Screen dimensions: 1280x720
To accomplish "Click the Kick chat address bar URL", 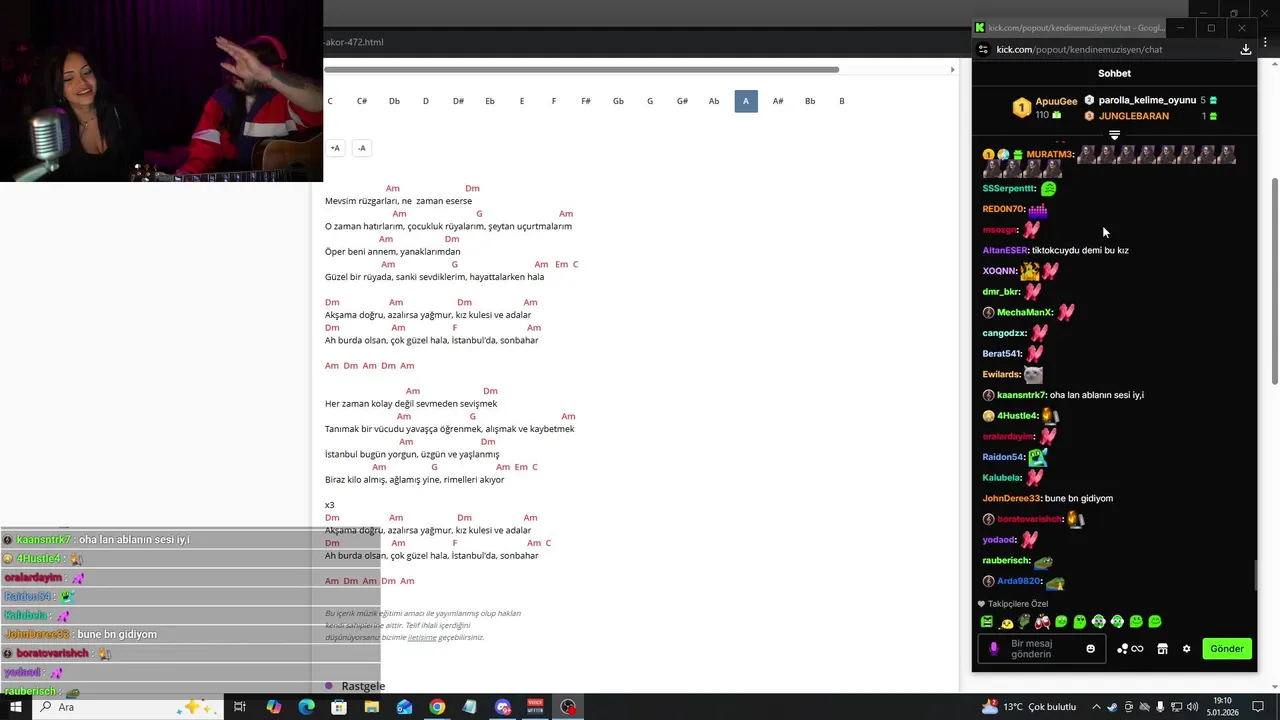I will pyautogui.click(x=1079, y=49).
